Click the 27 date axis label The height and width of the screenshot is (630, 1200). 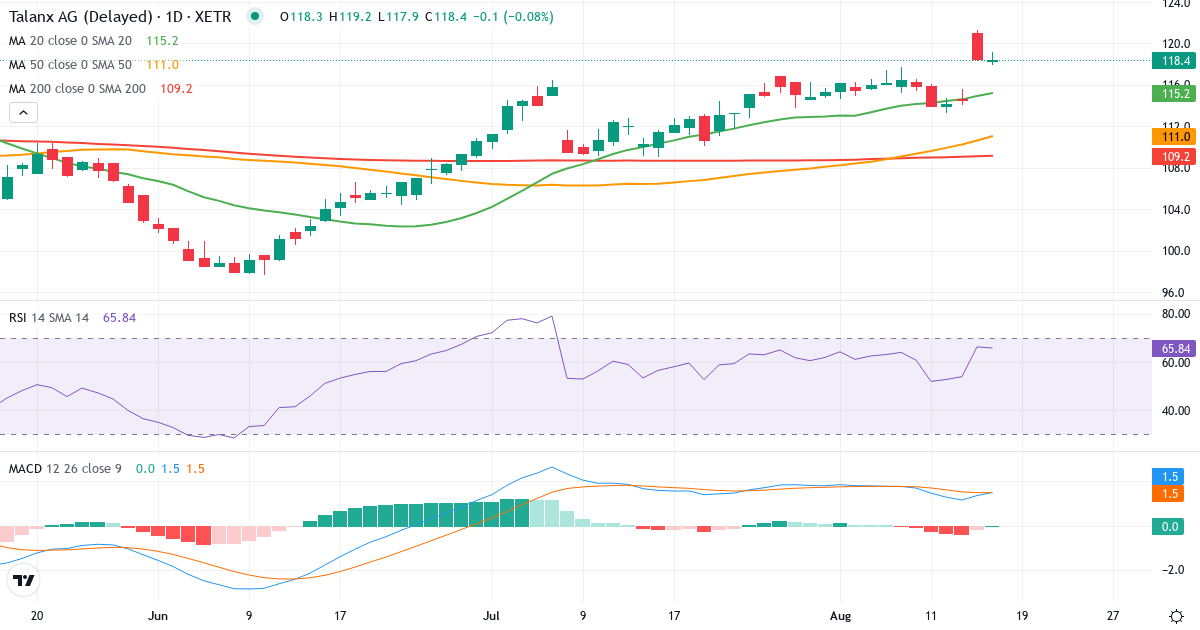1113,616
